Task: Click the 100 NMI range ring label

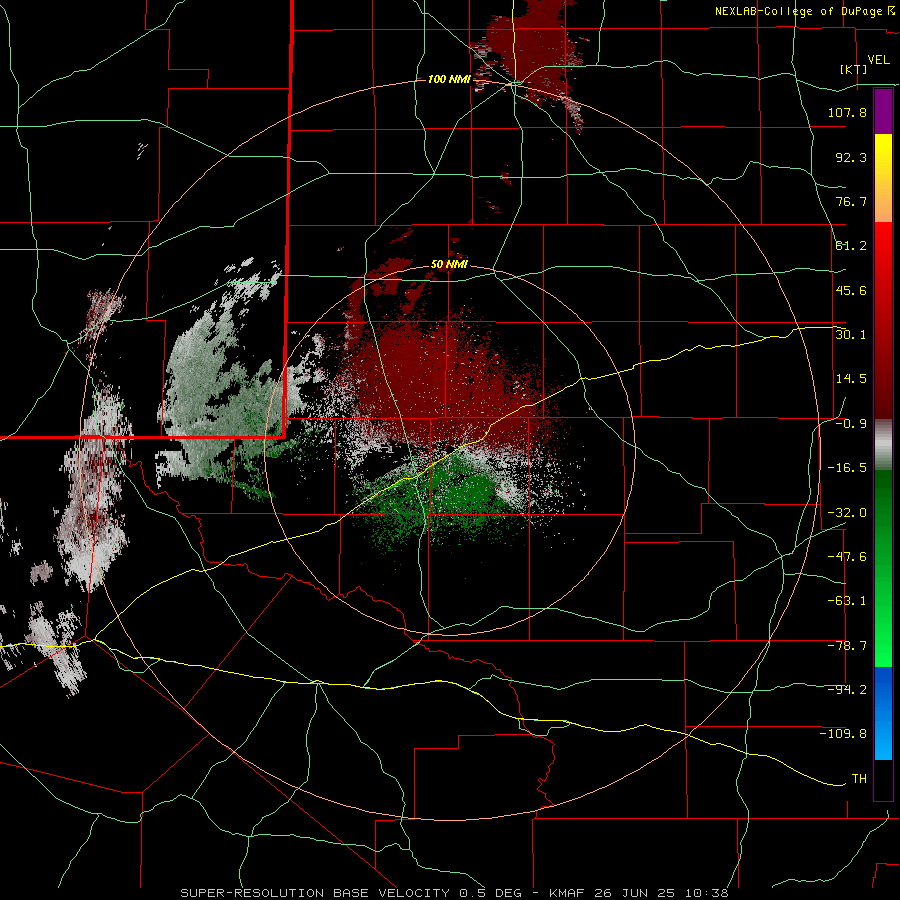Action: point(448,79)
